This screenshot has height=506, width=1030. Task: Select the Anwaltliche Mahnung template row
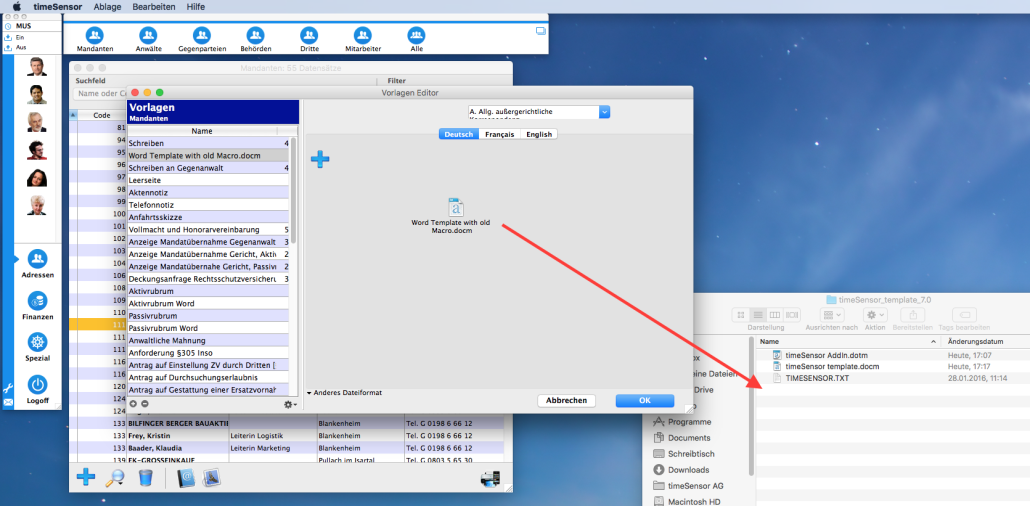click(x=208, y=340)
